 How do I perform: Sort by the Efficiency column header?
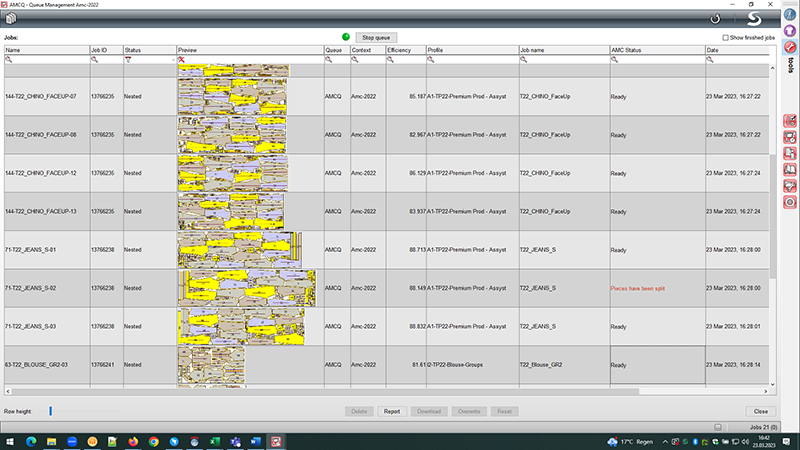pyautogui.click(x=405, y=49)
